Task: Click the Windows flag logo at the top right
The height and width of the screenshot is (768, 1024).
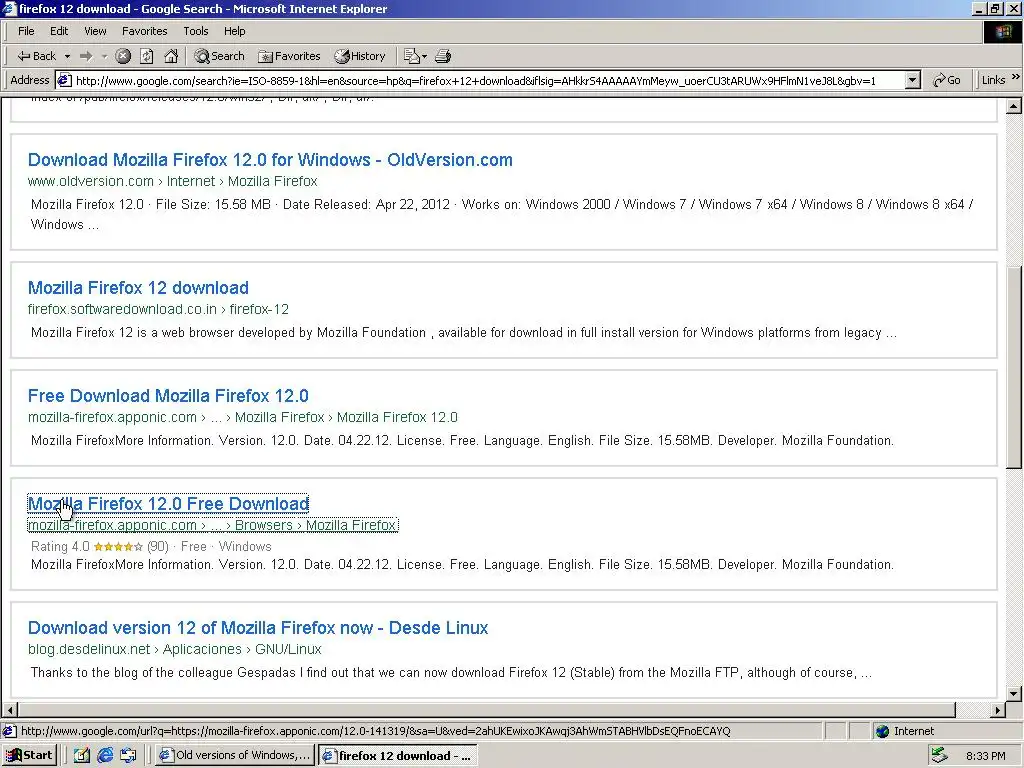Action: click(1002, 32)
